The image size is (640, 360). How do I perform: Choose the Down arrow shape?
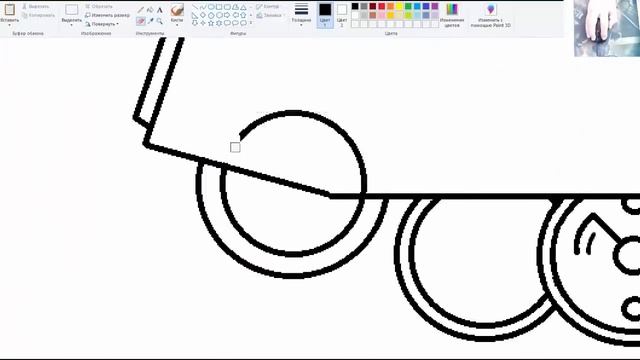click(x=195, y=23)
